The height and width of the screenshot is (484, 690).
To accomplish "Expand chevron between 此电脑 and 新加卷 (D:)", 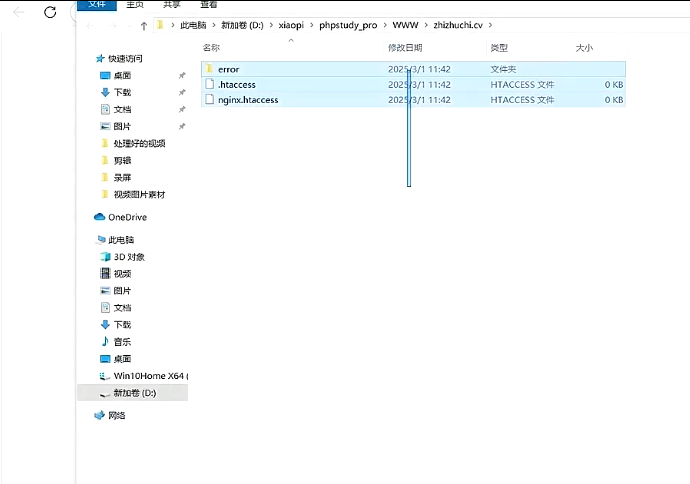I will tap(214, 25).
